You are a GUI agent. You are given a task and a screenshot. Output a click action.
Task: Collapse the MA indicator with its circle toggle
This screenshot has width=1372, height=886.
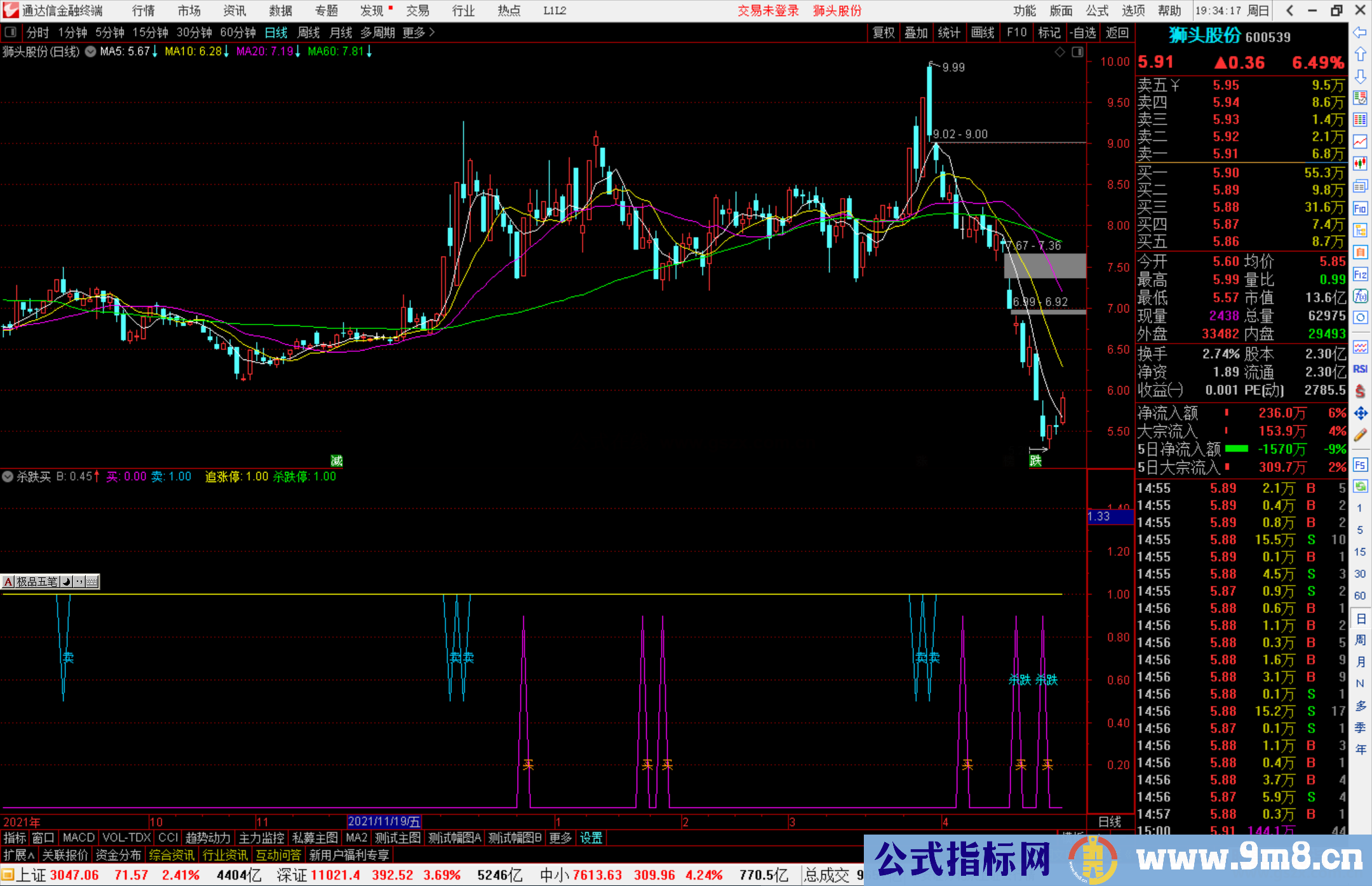90,52
